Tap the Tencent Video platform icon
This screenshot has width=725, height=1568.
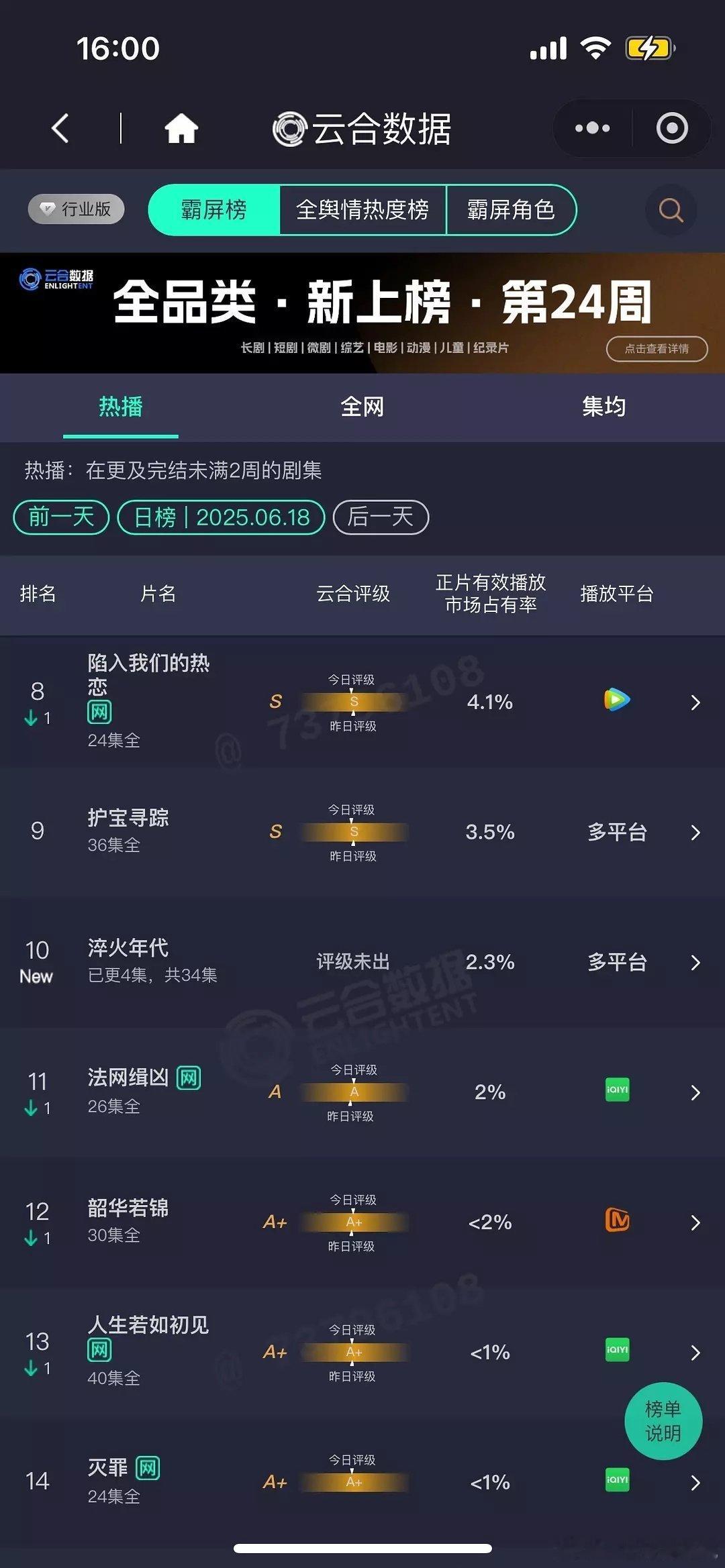point(617,700)
